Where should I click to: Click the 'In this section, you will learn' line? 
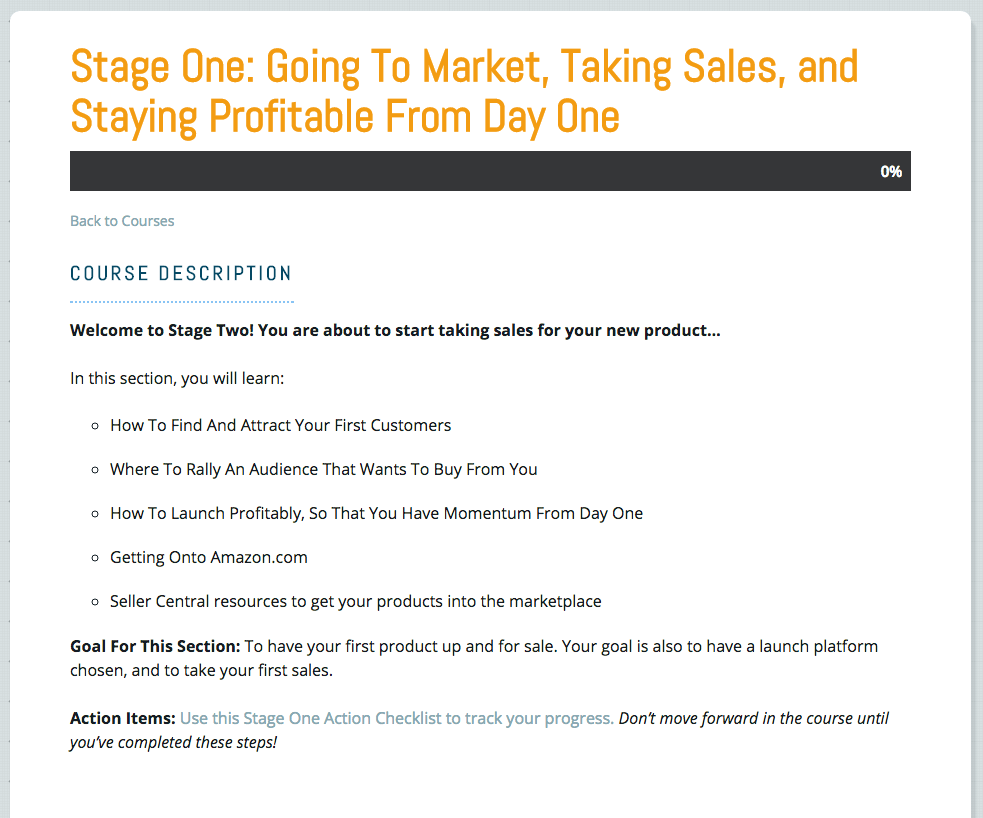pos(177,378)
